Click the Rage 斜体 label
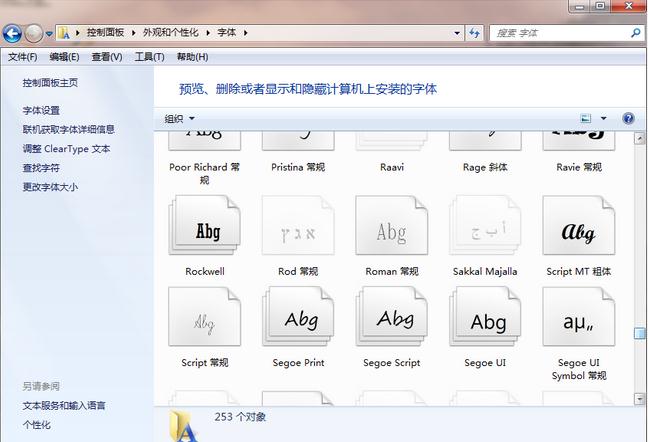The height and width of the screenshot is (442, 648). click(485, 167)
